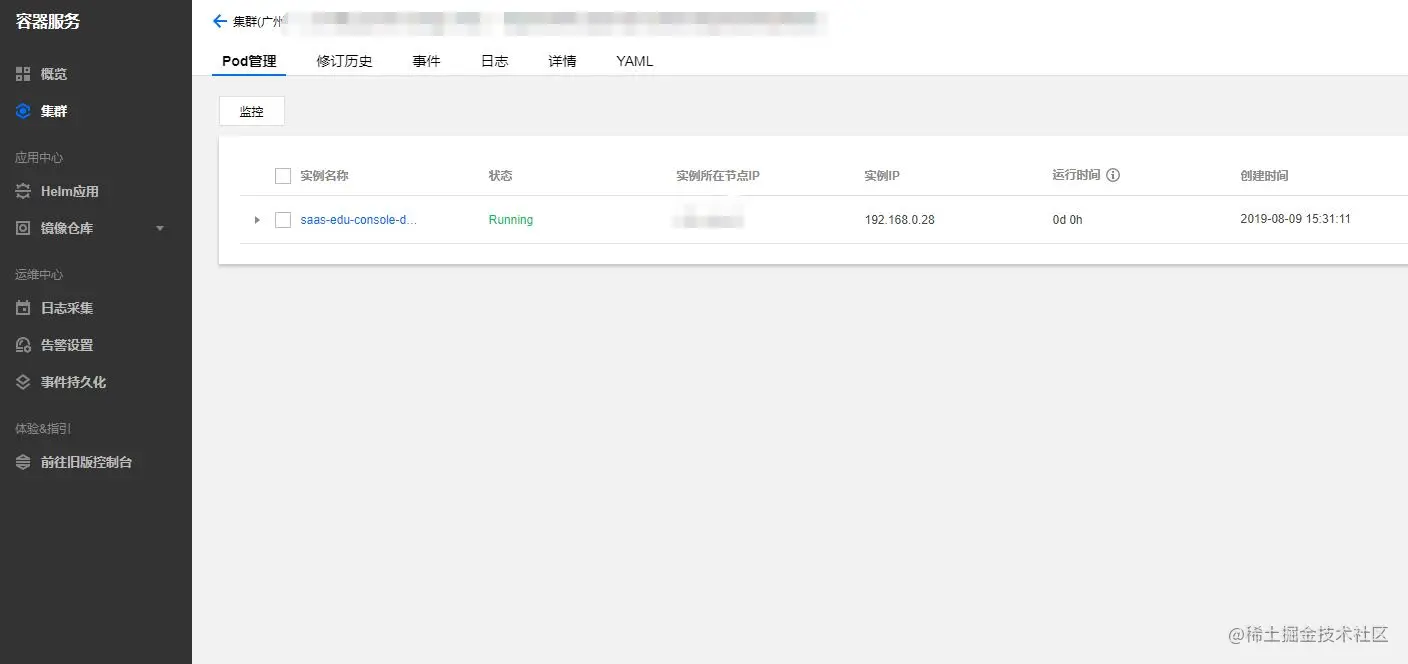This screenshot has width=1408, height=664.
Task: Click the 容器服务 service title
Action: click(x=47, y=21)
